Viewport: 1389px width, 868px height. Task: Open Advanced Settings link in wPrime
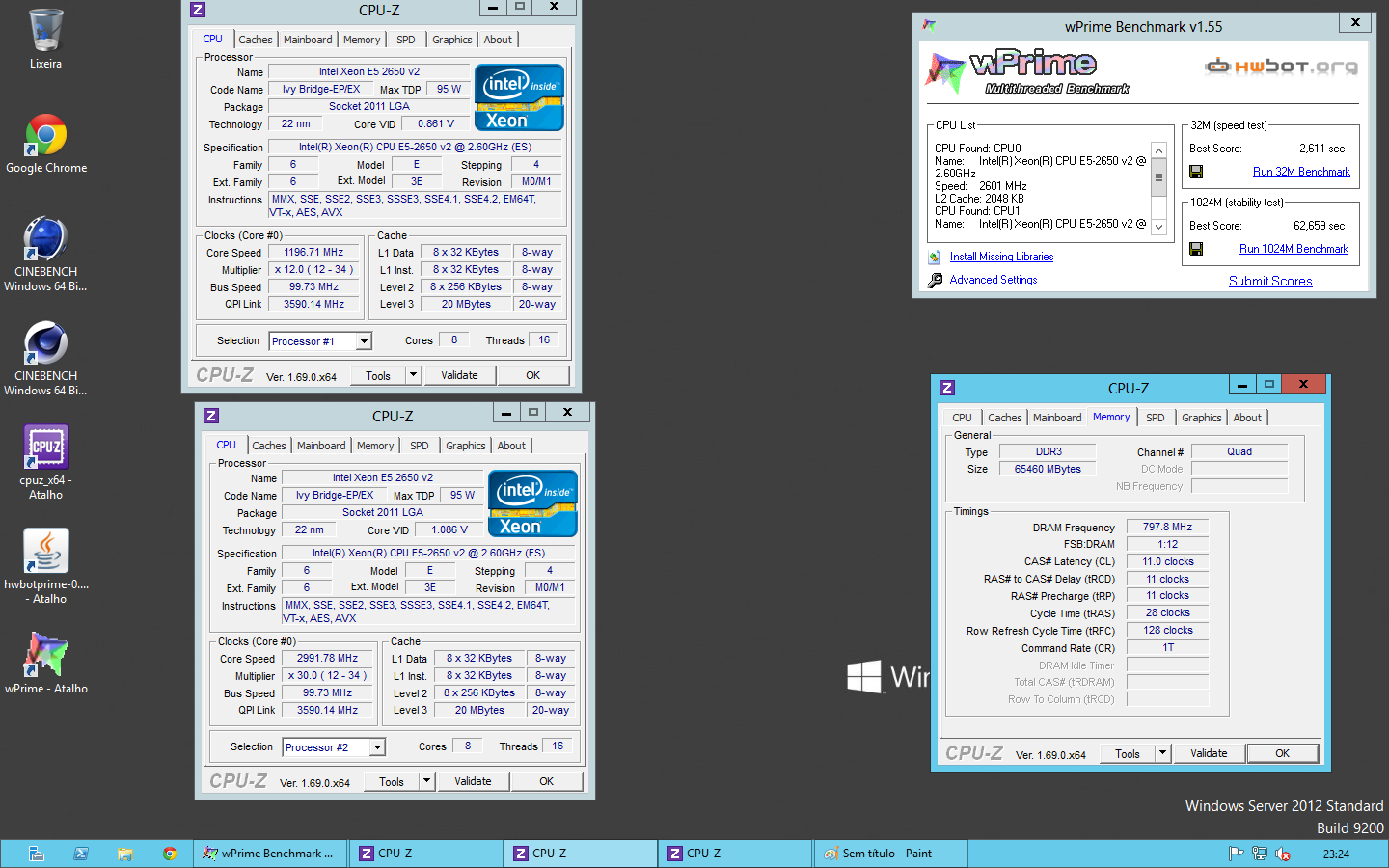(x=994, y=280)
